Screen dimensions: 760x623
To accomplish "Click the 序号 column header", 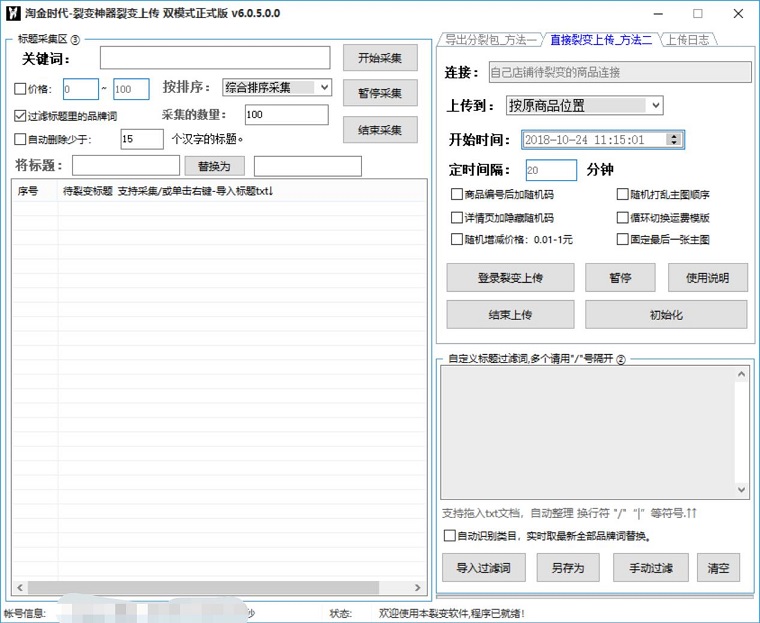I will 34,191.
